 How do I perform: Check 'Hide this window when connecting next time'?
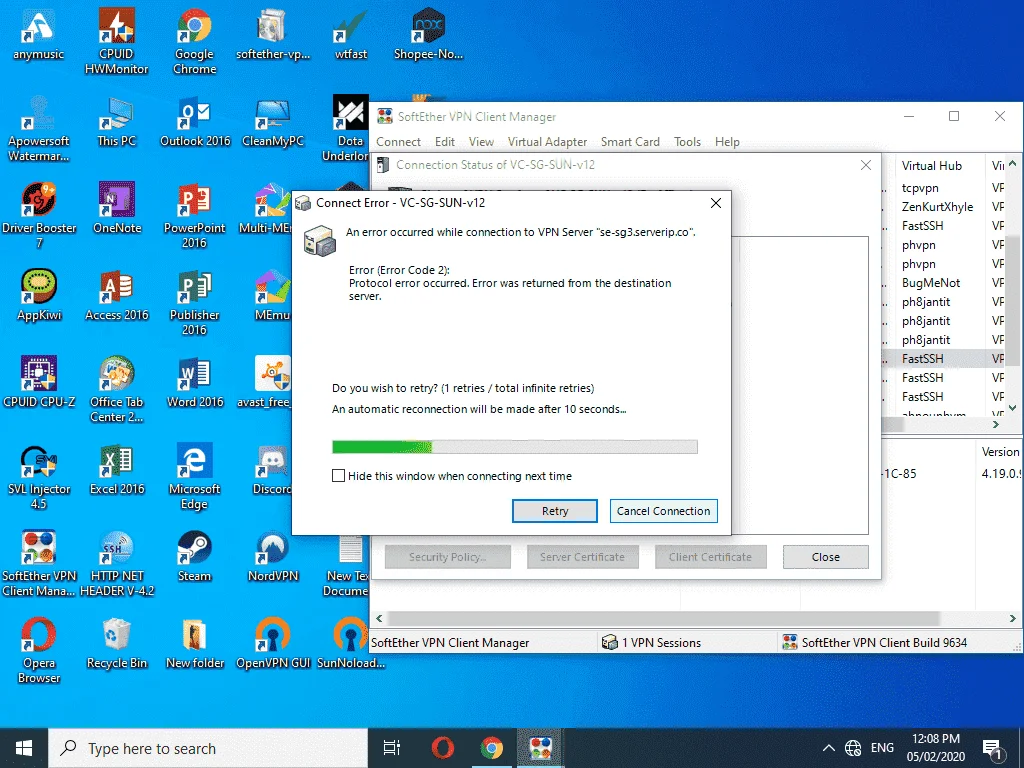338,475
